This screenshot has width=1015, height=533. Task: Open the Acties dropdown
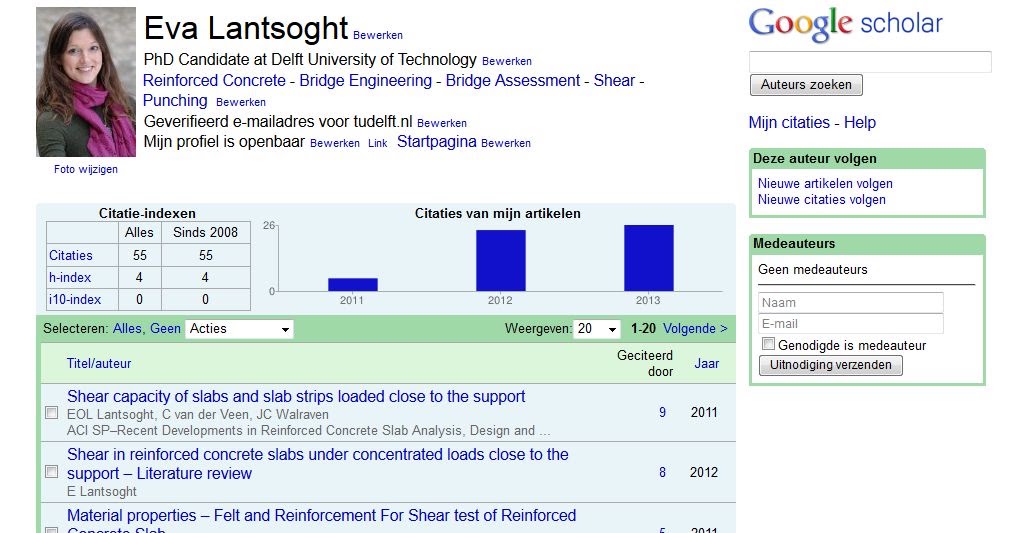pos(239,329)
